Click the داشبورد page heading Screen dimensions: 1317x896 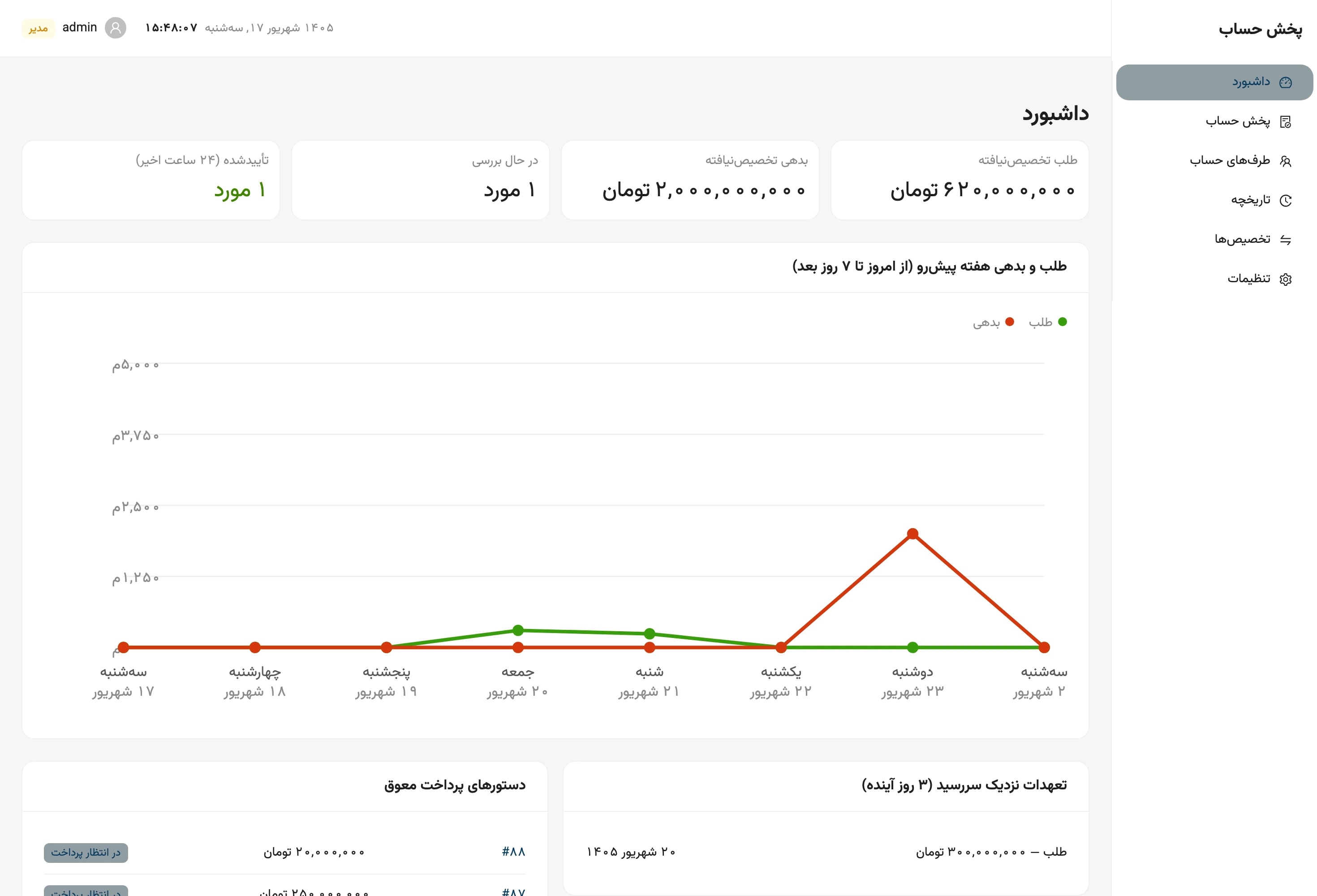pos(1055,113)
